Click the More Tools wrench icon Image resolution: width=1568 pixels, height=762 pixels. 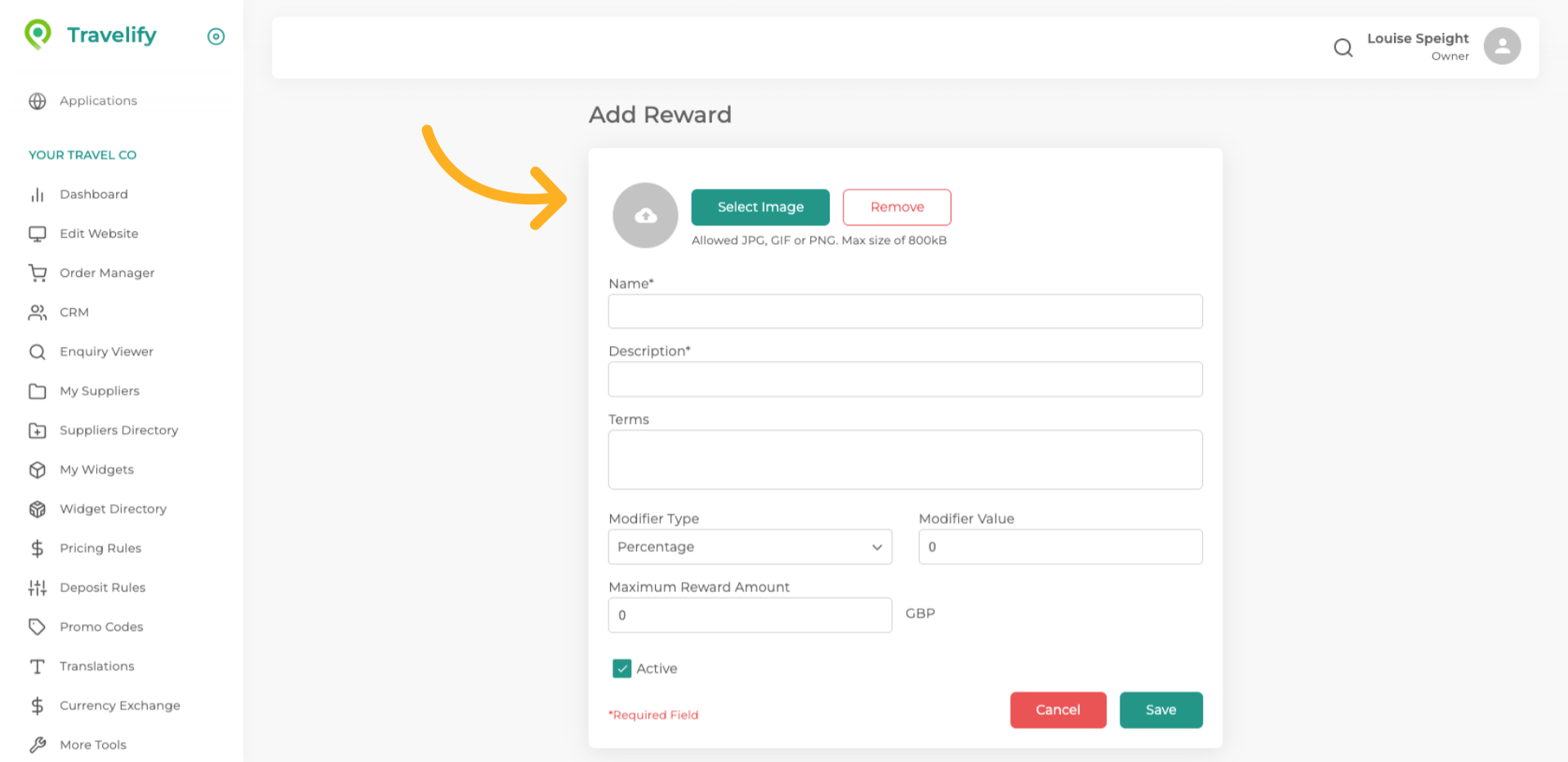tap(38, 745)
